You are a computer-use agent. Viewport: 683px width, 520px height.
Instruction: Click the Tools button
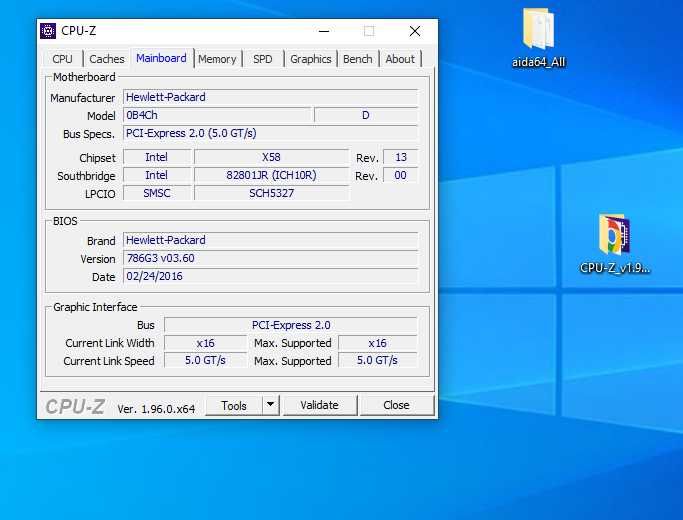234,405
